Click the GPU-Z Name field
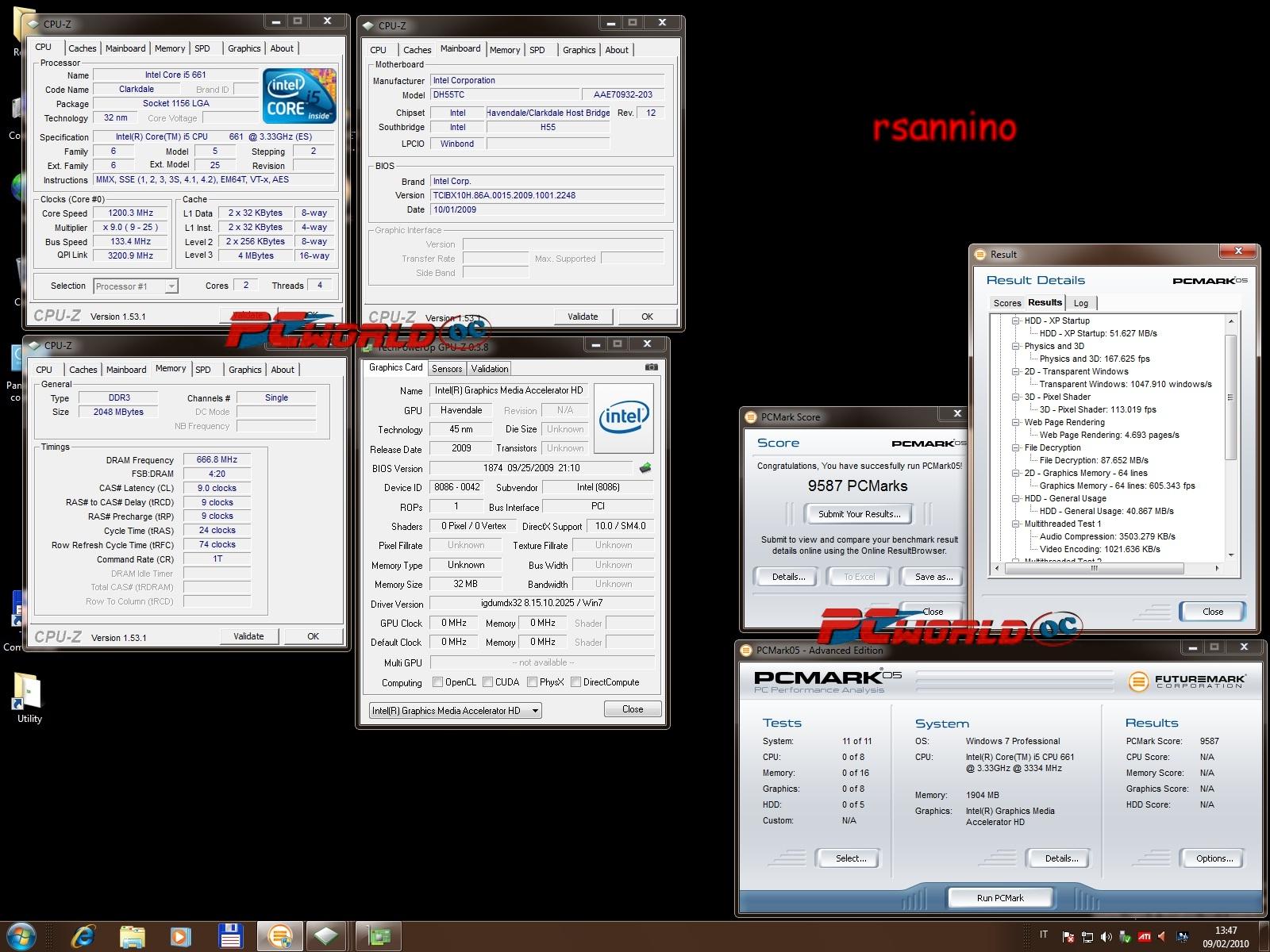 click(508, 390)
